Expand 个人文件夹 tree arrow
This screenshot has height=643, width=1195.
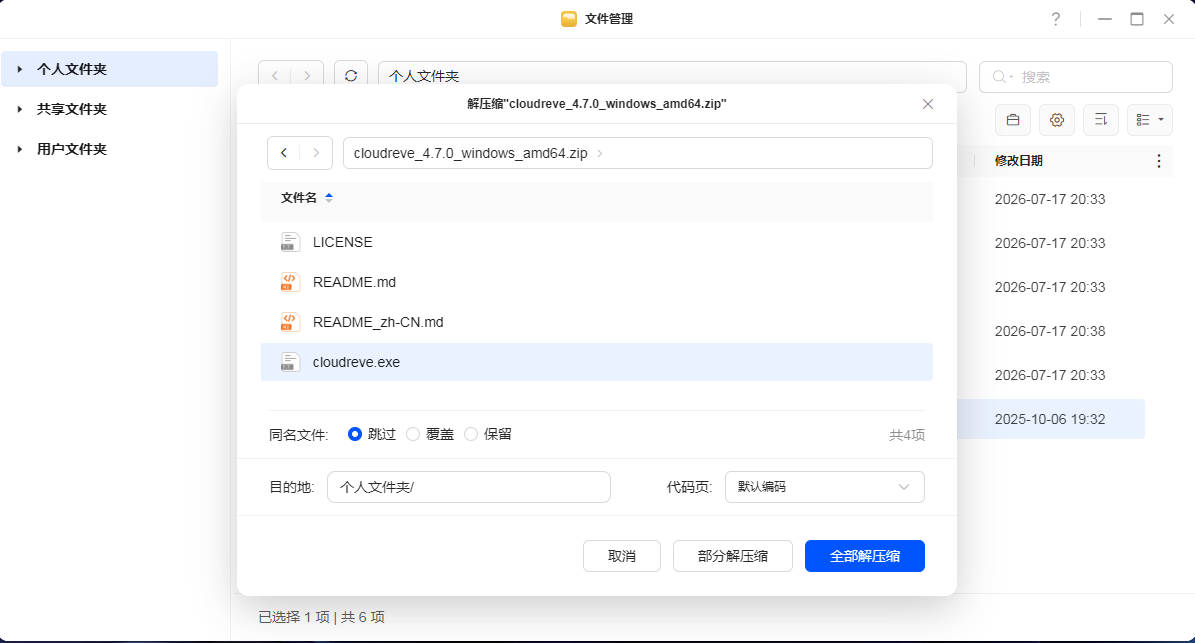tap(19, 69)
